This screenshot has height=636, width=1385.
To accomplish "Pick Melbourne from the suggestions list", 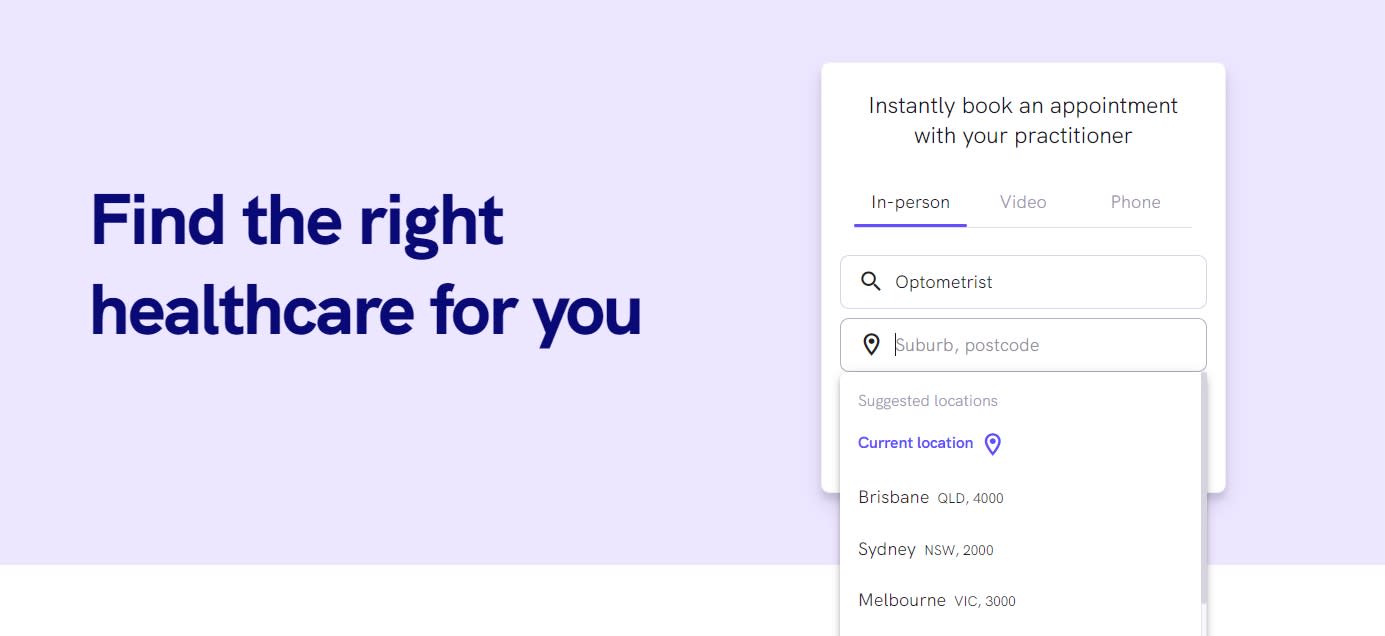I will [x=902, y=600].
